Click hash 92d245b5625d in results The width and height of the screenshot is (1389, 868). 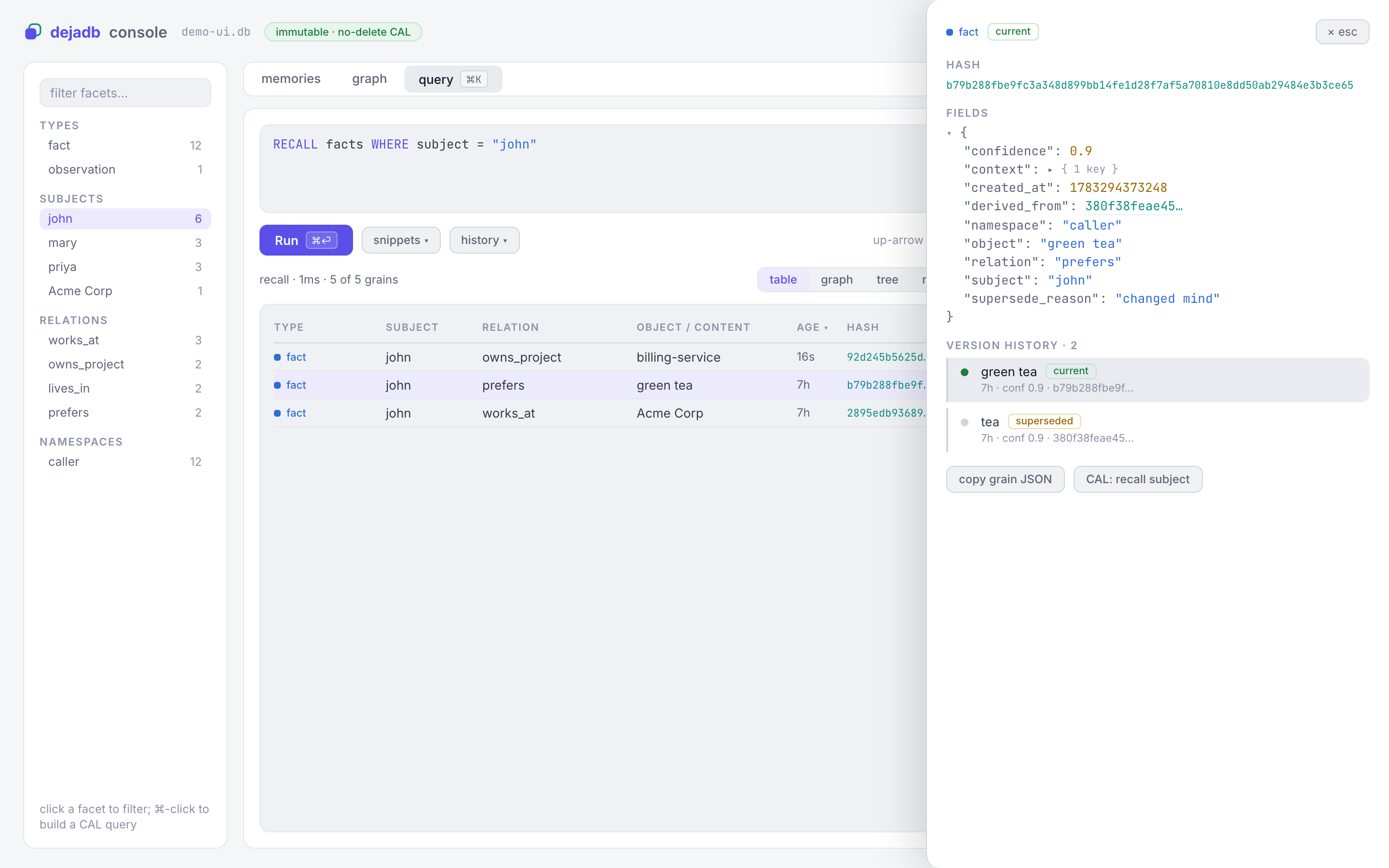coord(885,357)
